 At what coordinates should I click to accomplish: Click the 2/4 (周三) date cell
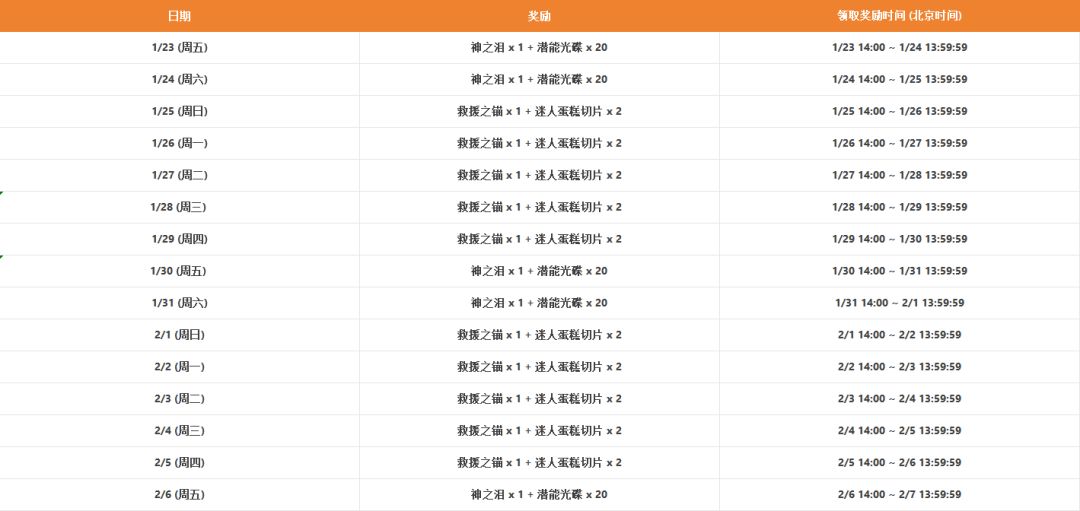tap(179, 431)
